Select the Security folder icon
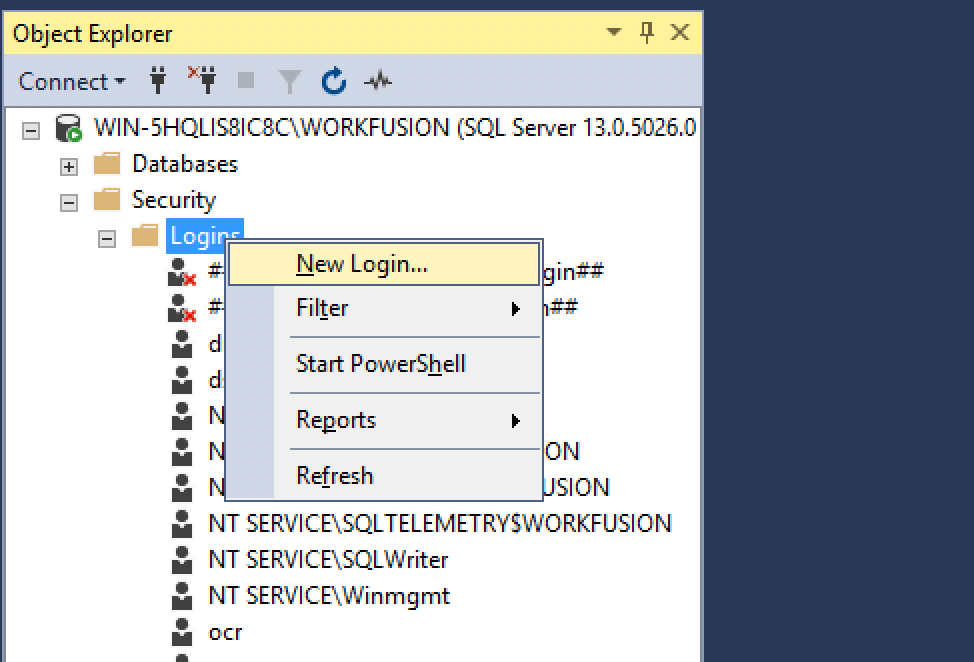The height and width of the screenshot is (662, 974). (x=107, y=199)
